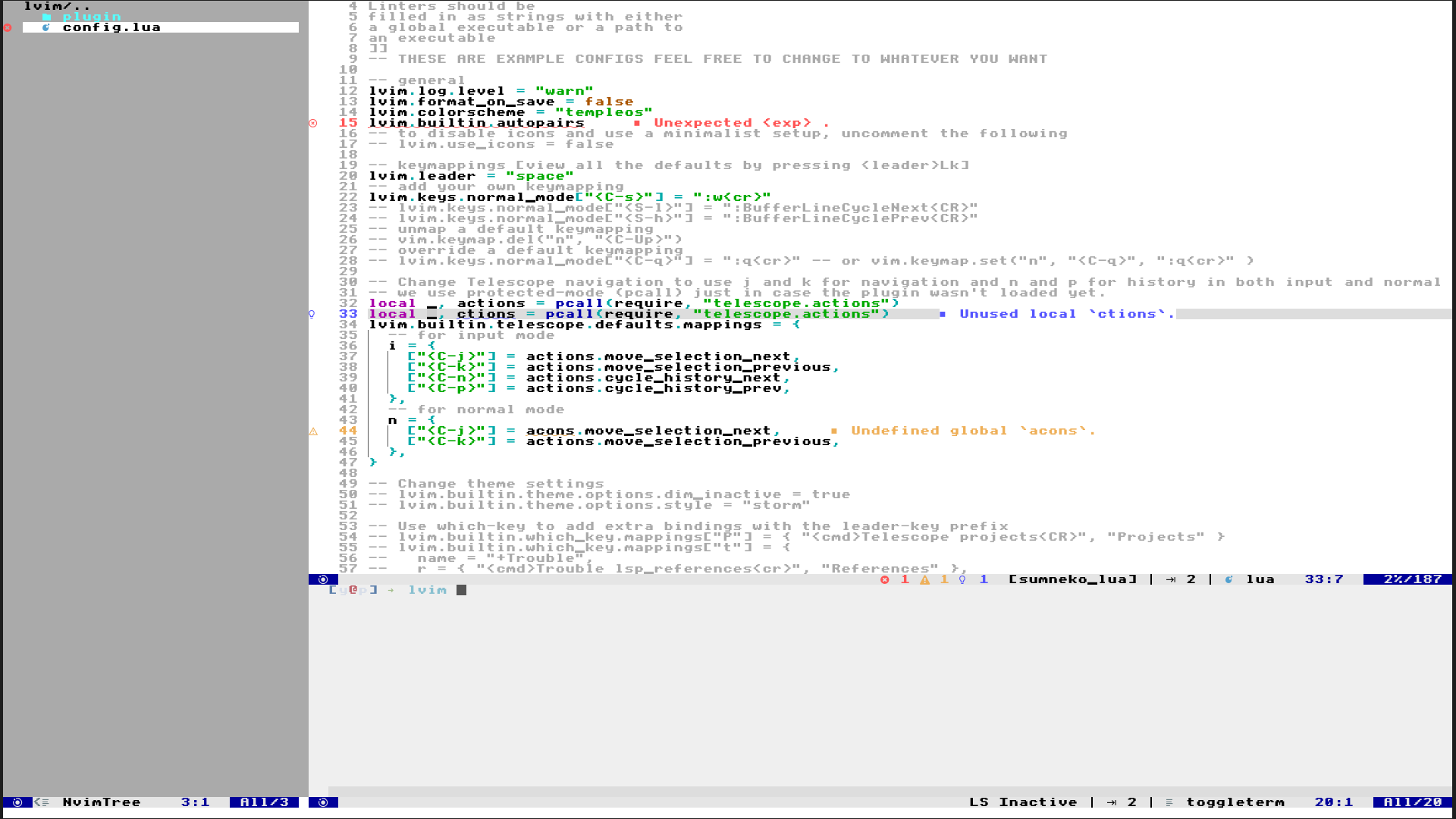Click the mode indicator icon in NvimTree statusline

17,802
